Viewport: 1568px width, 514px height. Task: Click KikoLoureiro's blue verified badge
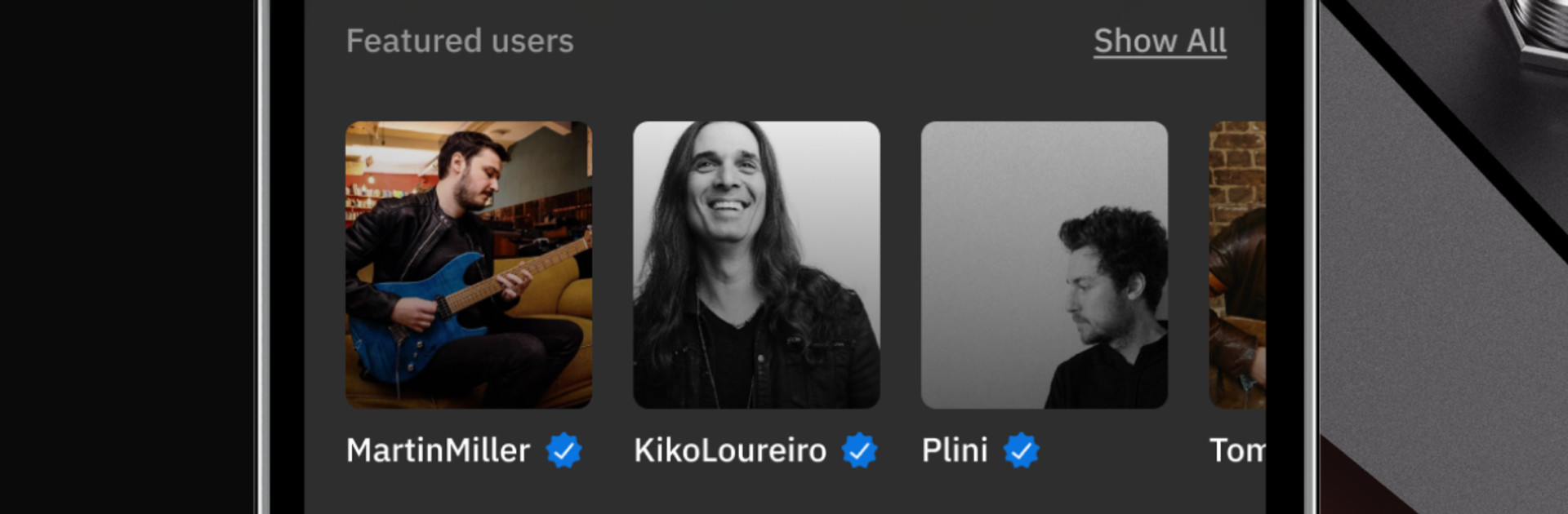point(859,450)
